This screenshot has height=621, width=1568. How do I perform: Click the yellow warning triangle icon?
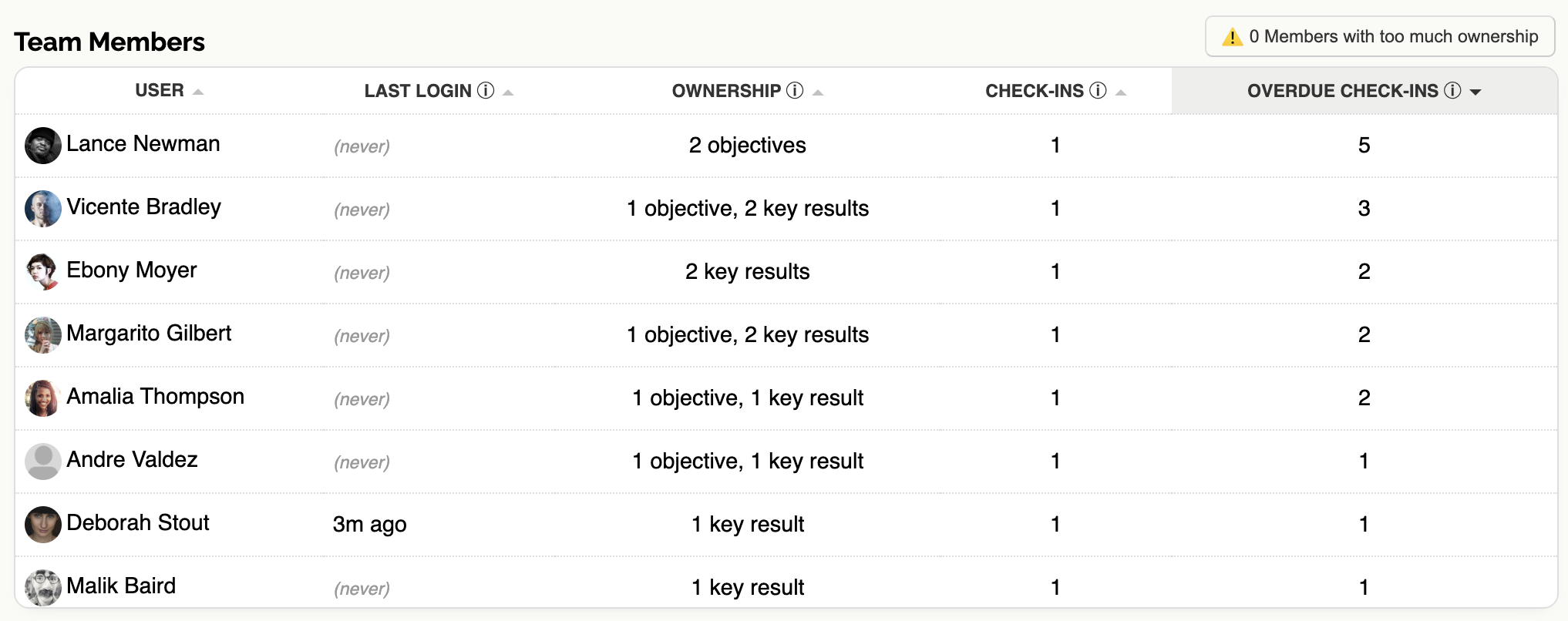click(x=1232, y=37)
